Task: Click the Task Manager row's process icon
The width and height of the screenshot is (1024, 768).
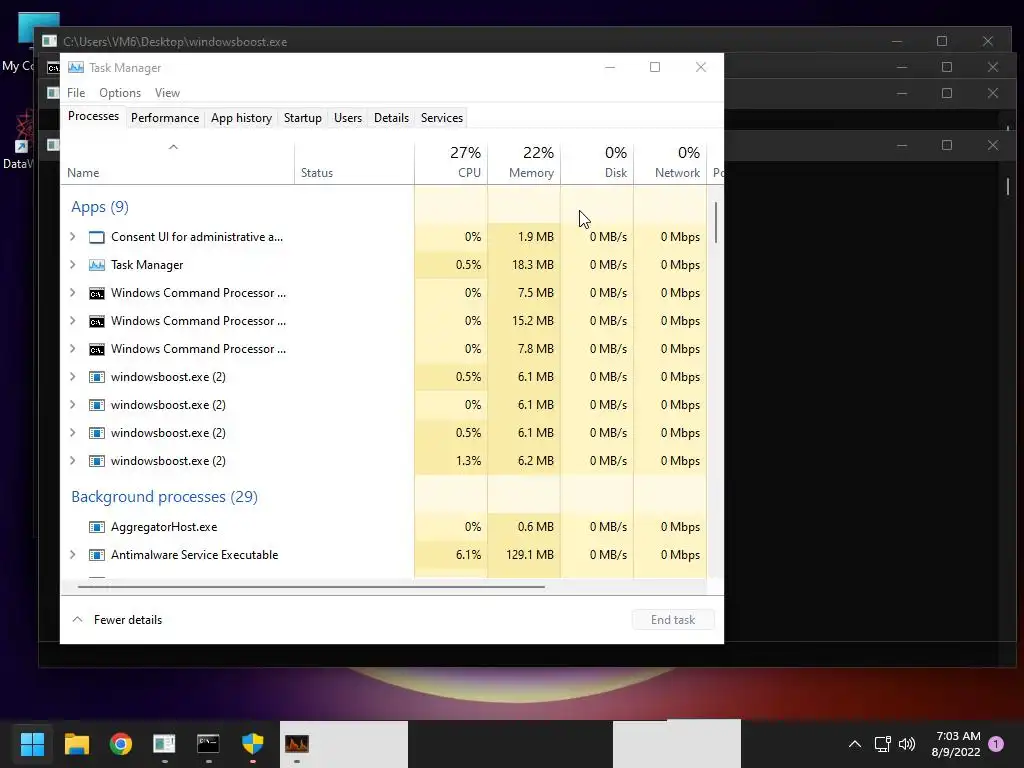Action: tap(97, 265)
